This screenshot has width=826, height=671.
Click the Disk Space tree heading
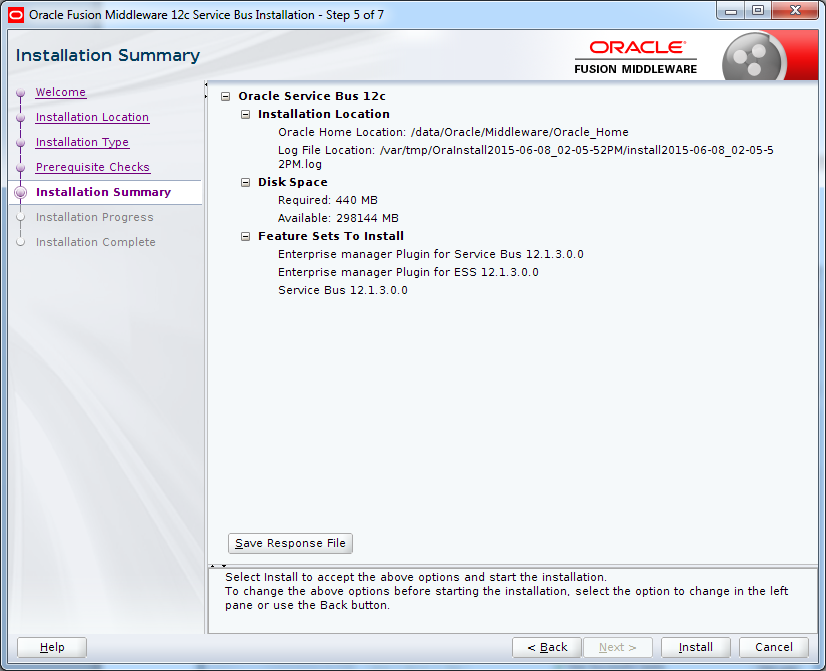(x=293, y=182)
